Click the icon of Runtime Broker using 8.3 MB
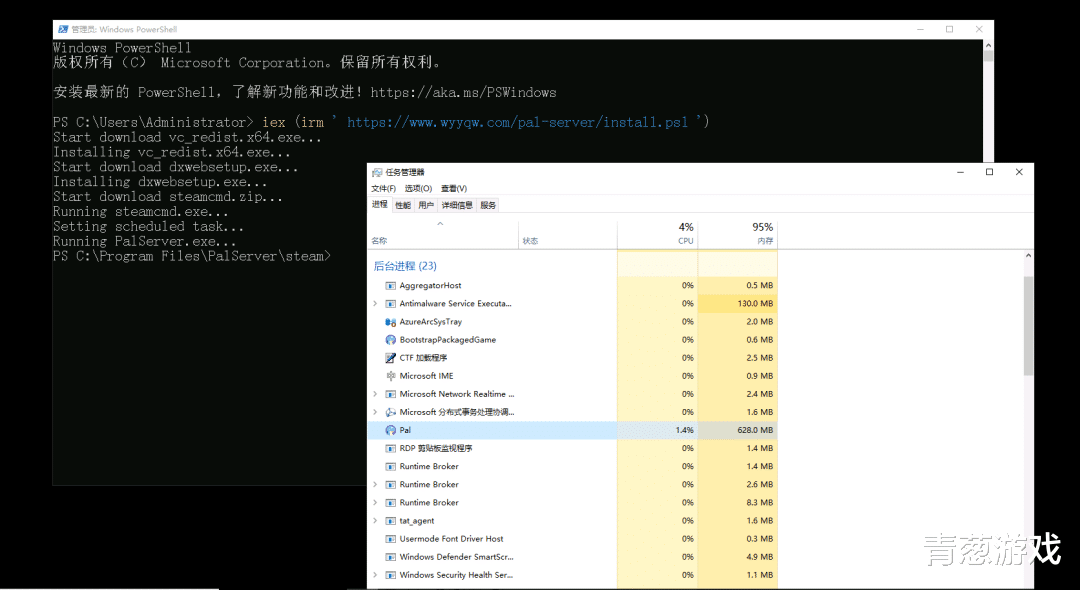1080x590 pixels. (391, 503)
